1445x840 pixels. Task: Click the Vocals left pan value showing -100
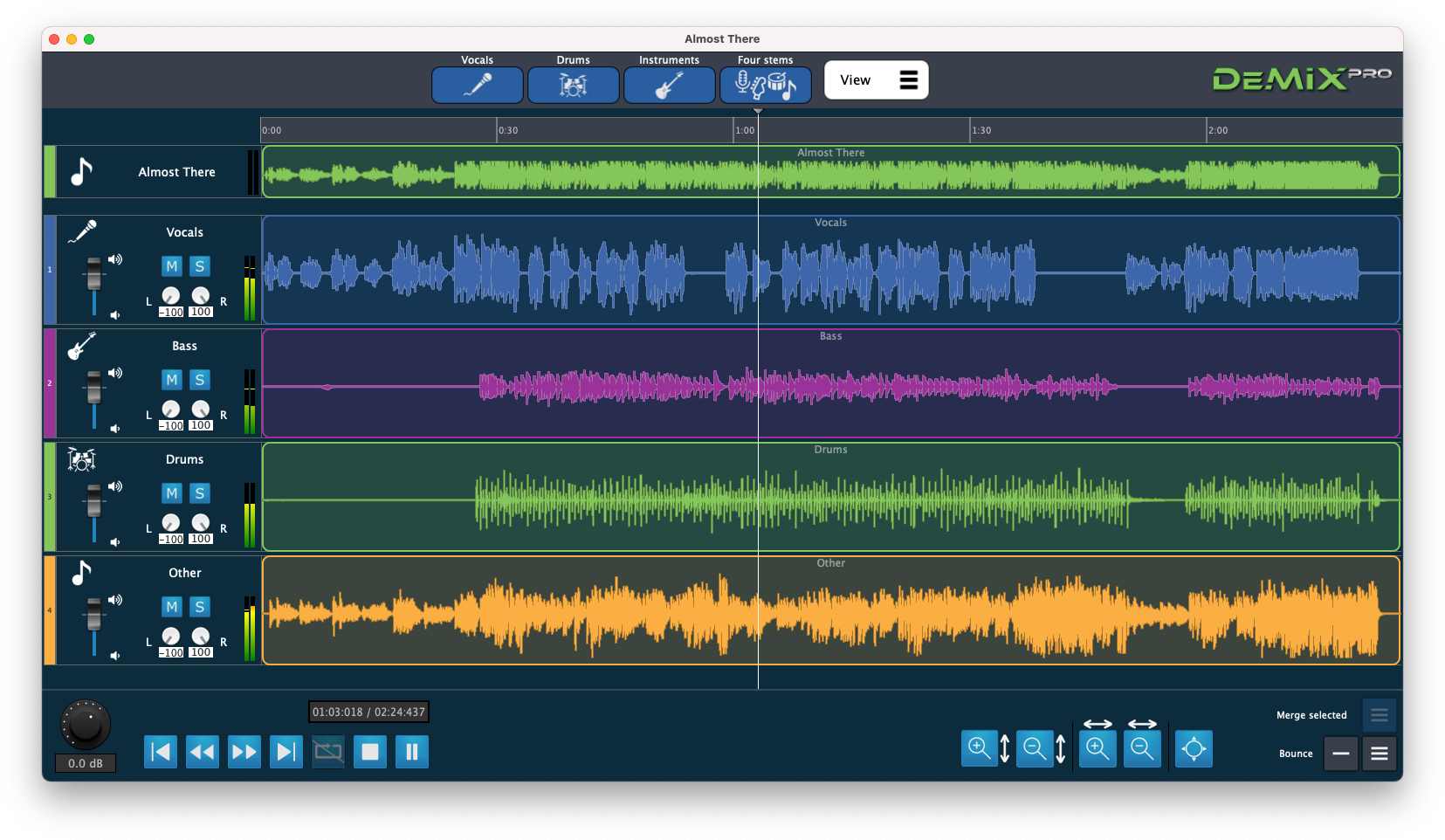coord(171,312)
